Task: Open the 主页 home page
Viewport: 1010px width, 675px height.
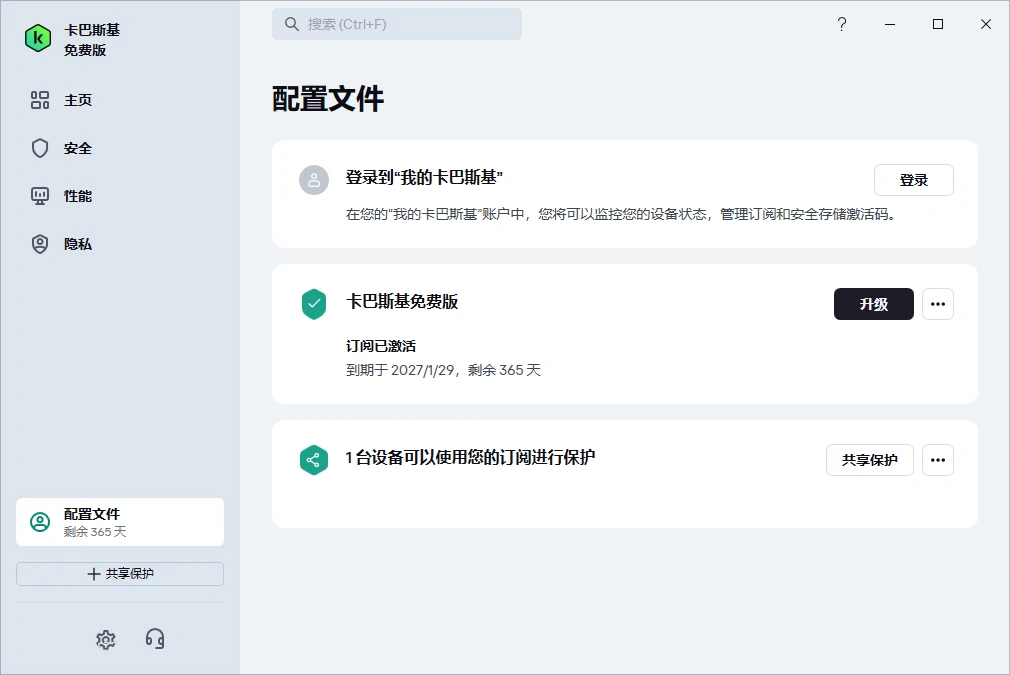Action: click(x=78, y=100)
